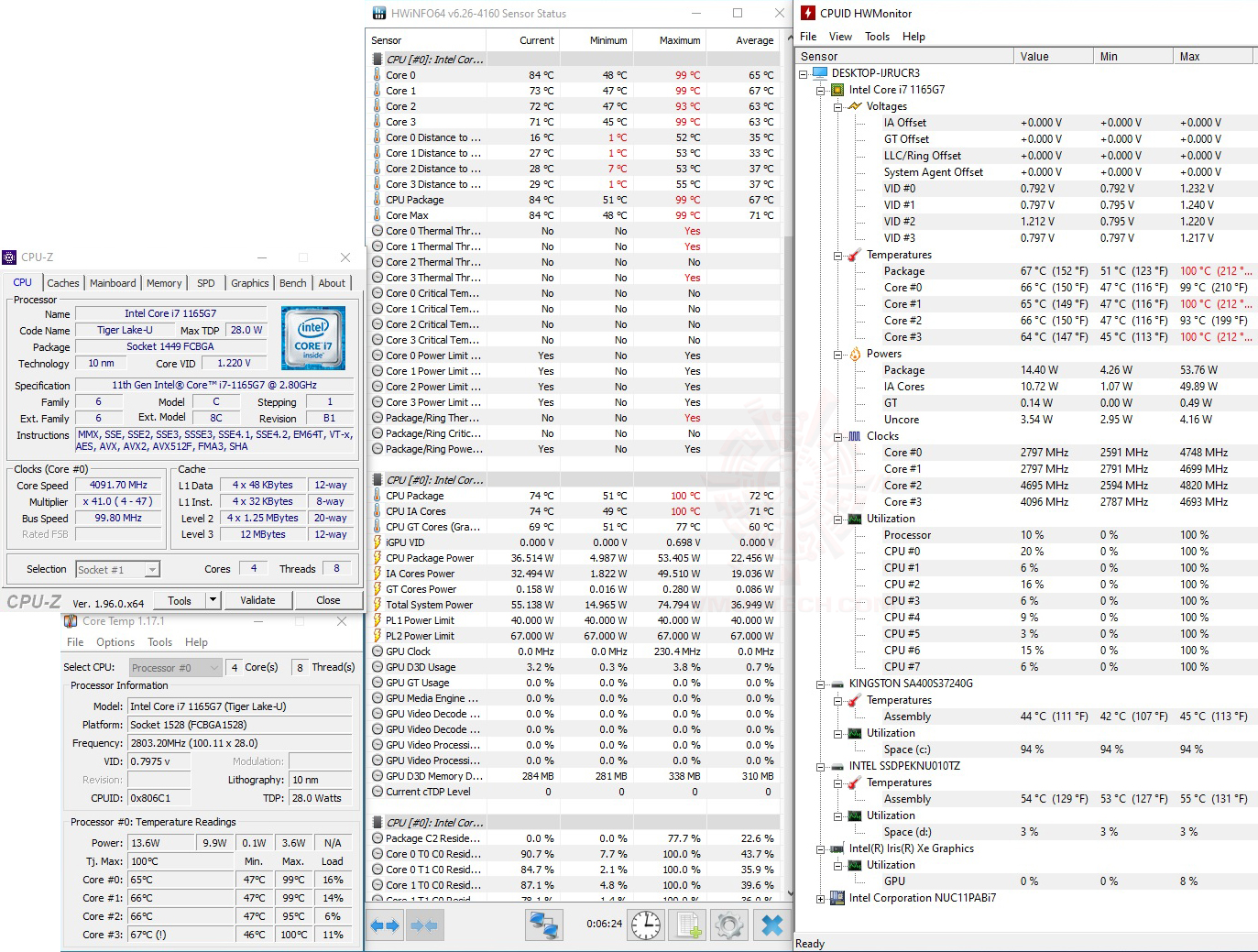Click the DESKTOP-IJRUCR3 computer icon in HWMonitor
1258x952 pixels.
pyautogui.click(x=821, y=73)
